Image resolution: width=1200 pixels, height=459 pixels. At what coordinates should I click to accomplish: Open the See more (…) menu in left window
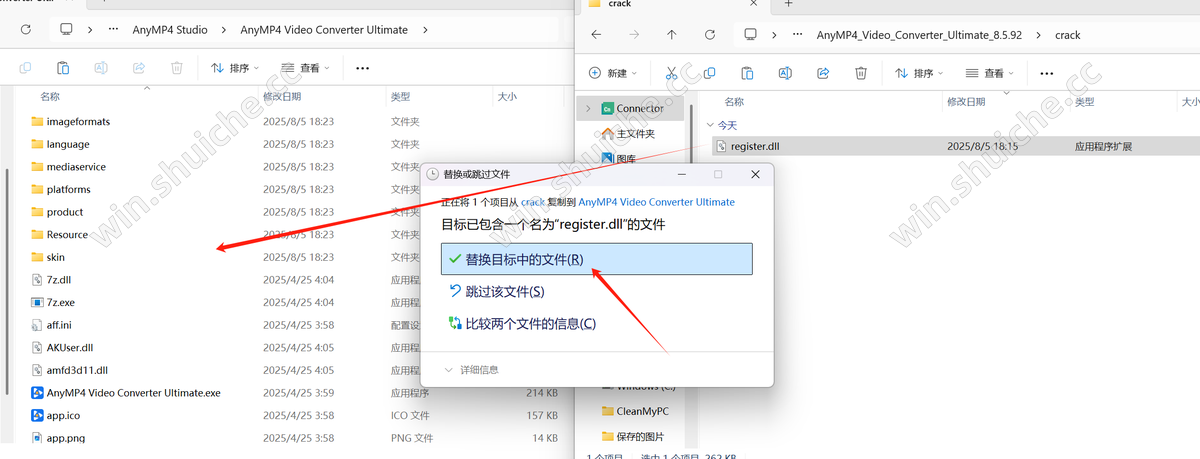(362, 68)
